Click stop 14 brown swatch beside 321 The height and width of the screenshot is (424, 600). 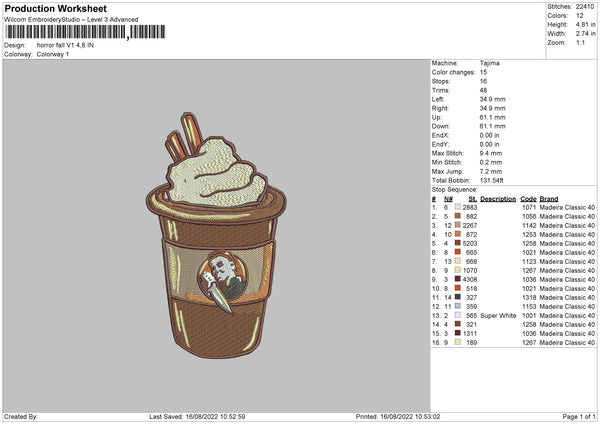(458, 324)
